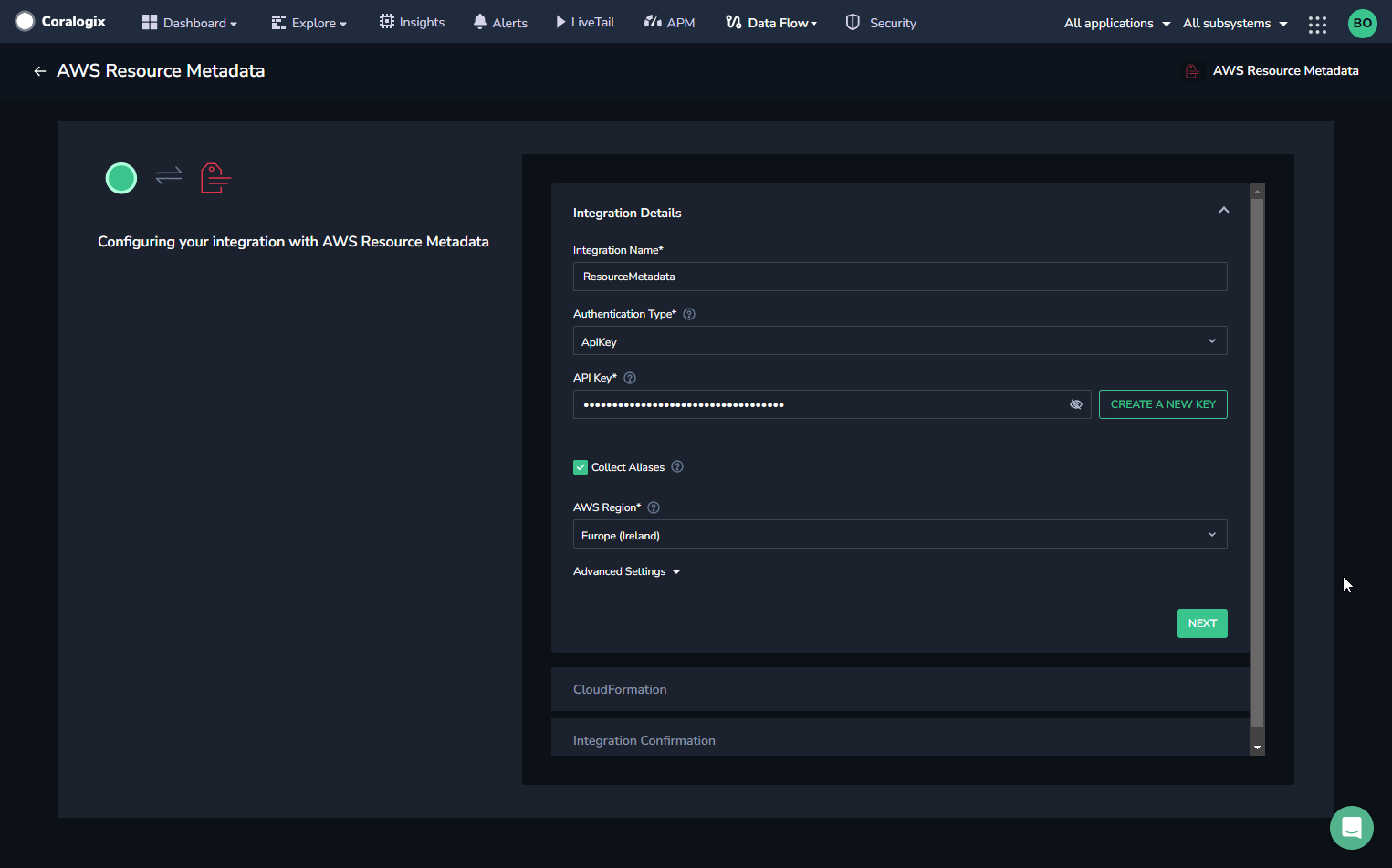Screen dimensions: 1392x868
Task: Open the APM section
Action: coord(669,23)
